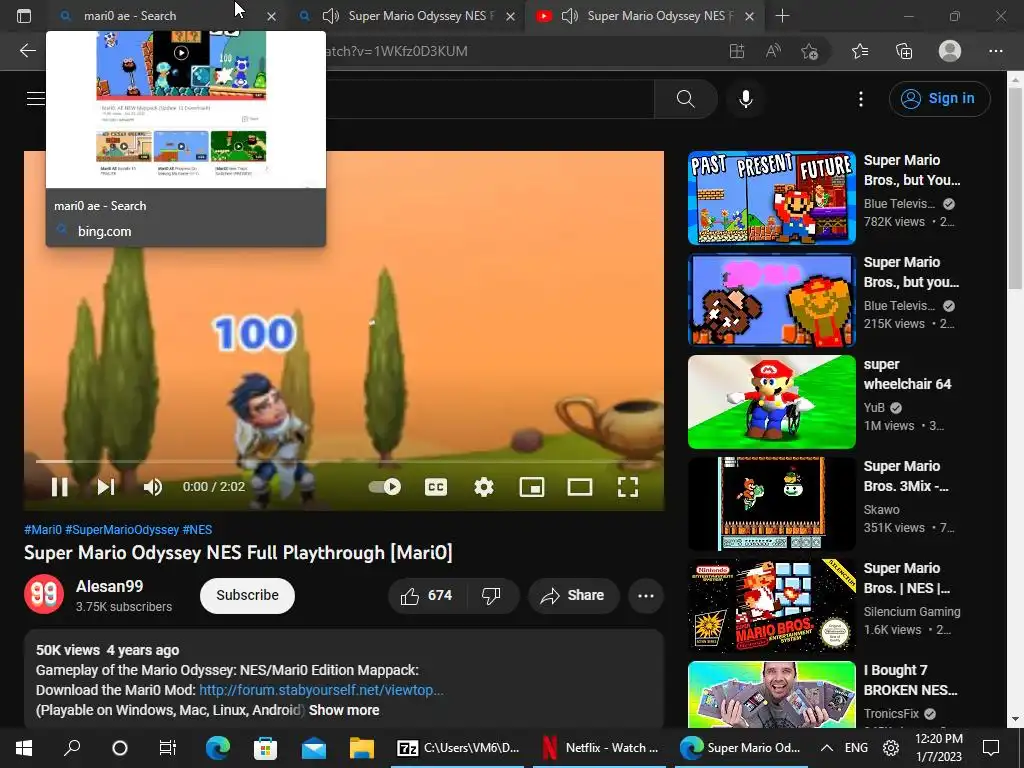
Task: Search with your voice microphone
Action: point(746,99)
